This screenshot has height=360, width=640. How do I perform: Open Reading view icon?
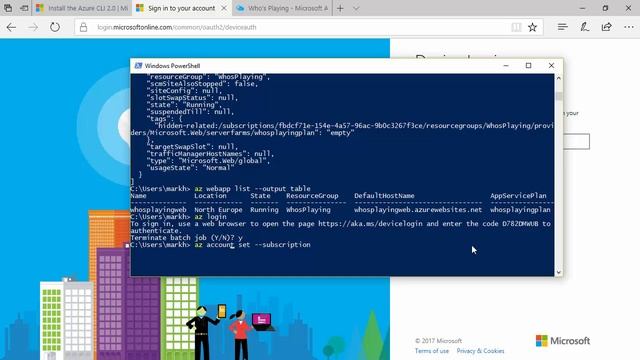point(516,27)
